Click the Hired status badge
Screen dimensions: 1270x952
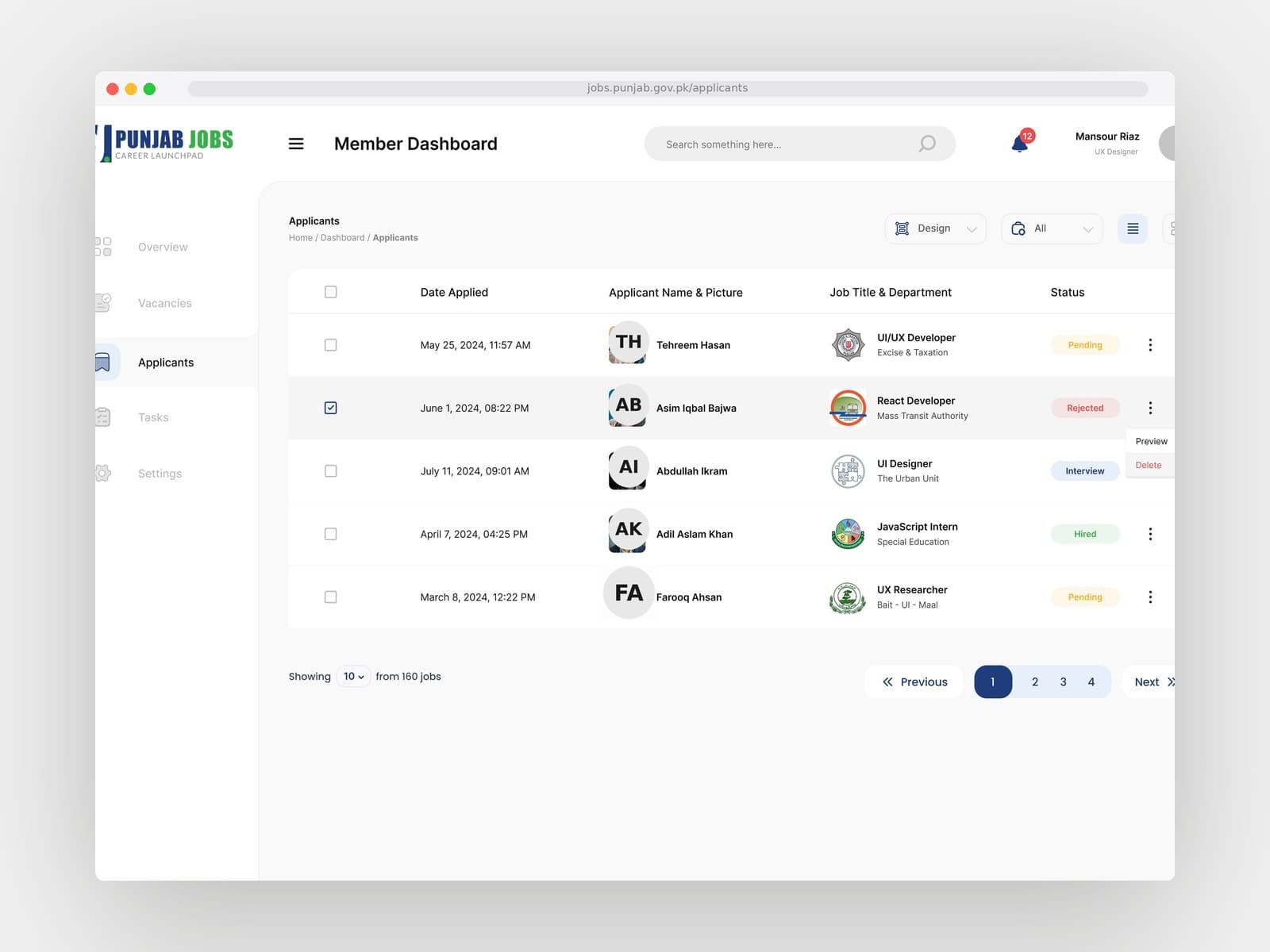pos(1085,534)
